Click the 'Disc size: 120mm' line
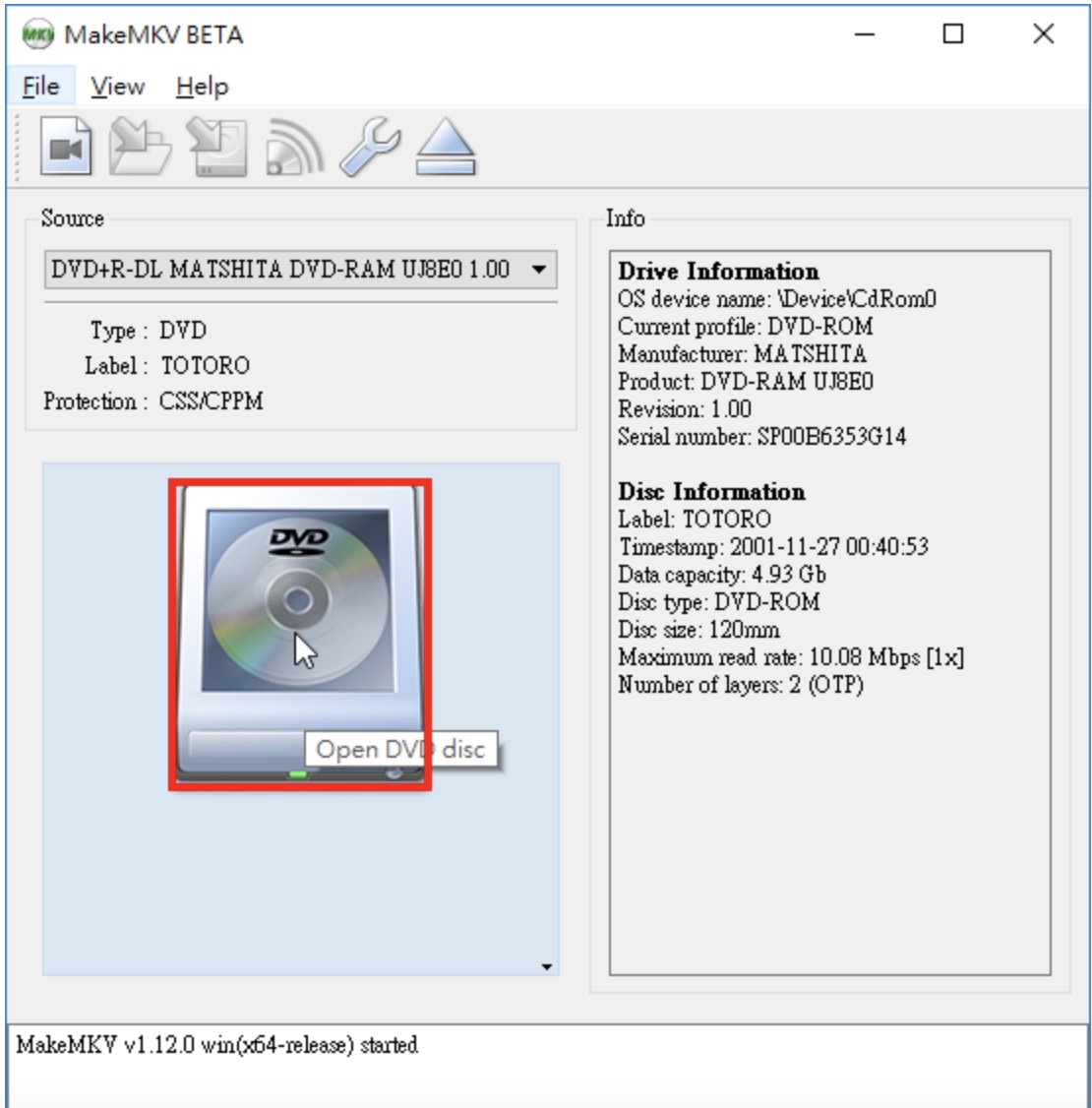The width and height of the screenshot is (1092, 1108). (x=698, y=630)
